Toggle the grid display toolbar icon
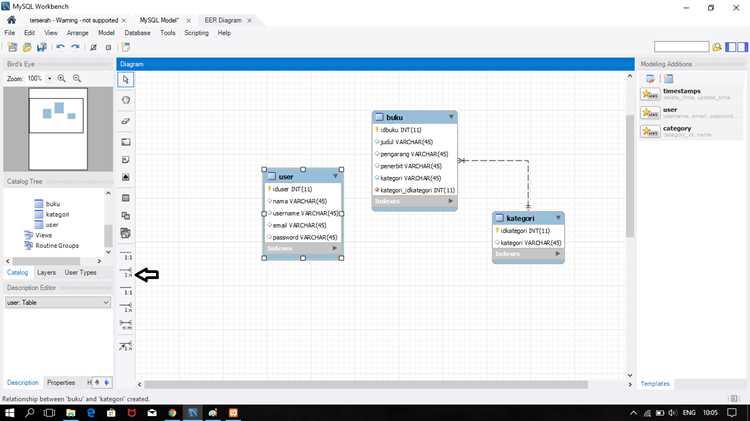The width and height of the screenshot is (750, 421). [x=93, y=47]
